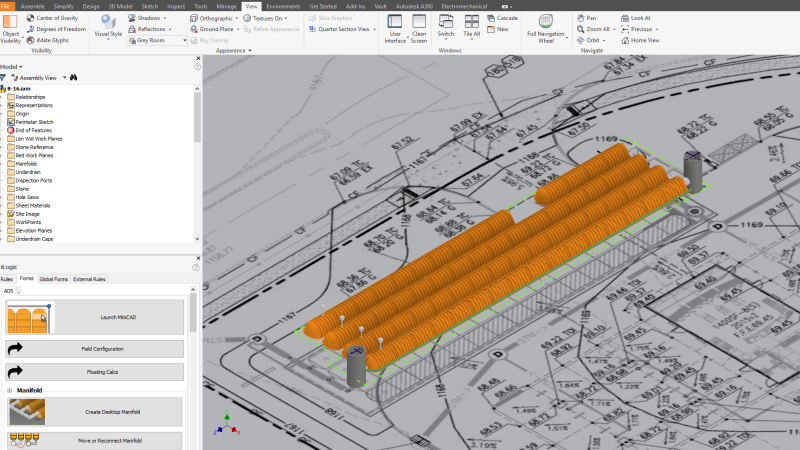The width and height of the screenshot is (800, 450).
Task: Collapse the Manifold section in iLogic forms
Action: tap(9, 390)
